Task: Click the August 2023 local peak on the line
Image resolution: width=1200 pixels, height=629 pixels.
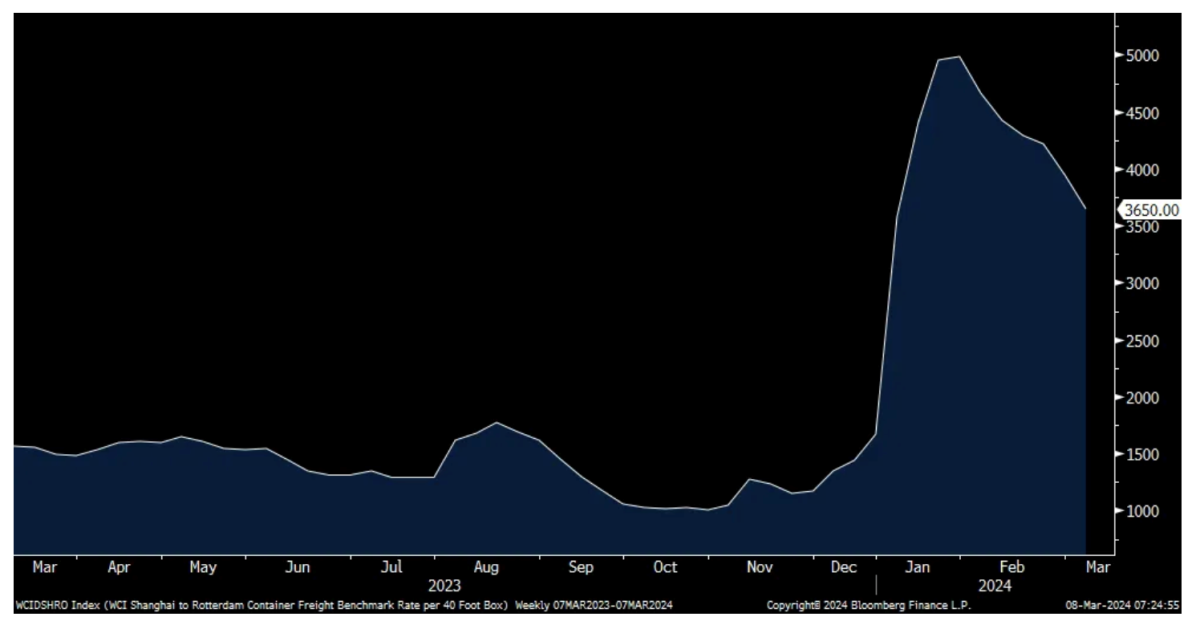Action: pos(497,423)
